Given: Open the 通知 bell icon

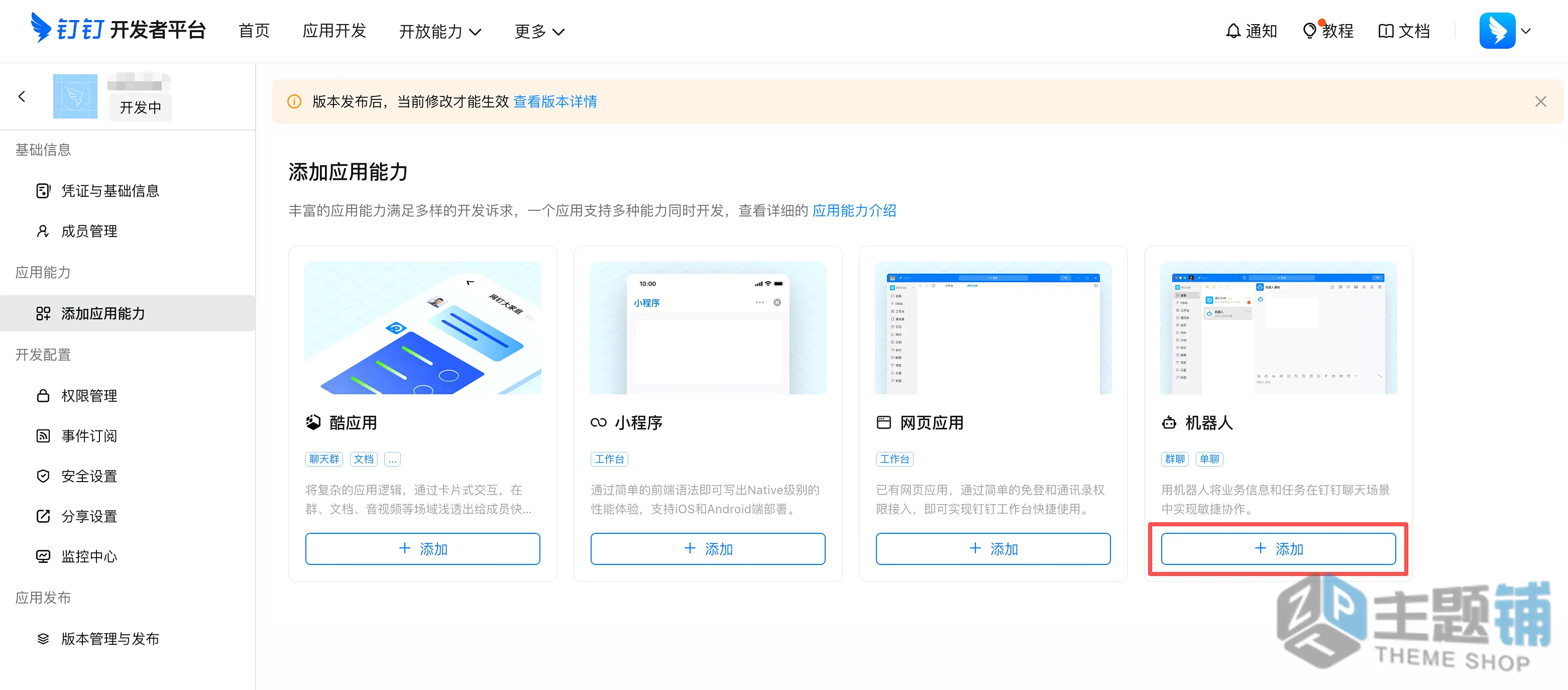Looking at the screenshot, I should coord(1233,31).
